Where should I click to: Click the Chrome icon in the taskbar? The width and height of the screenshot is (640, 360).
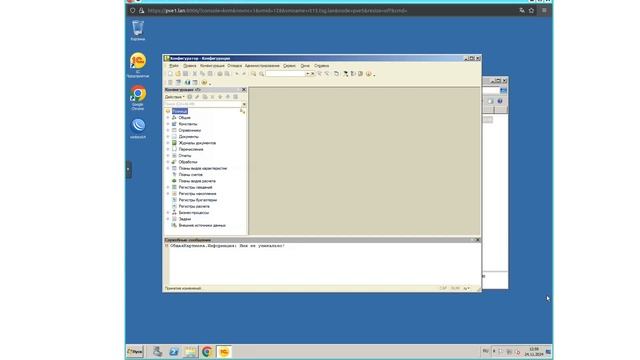(207, 351)
